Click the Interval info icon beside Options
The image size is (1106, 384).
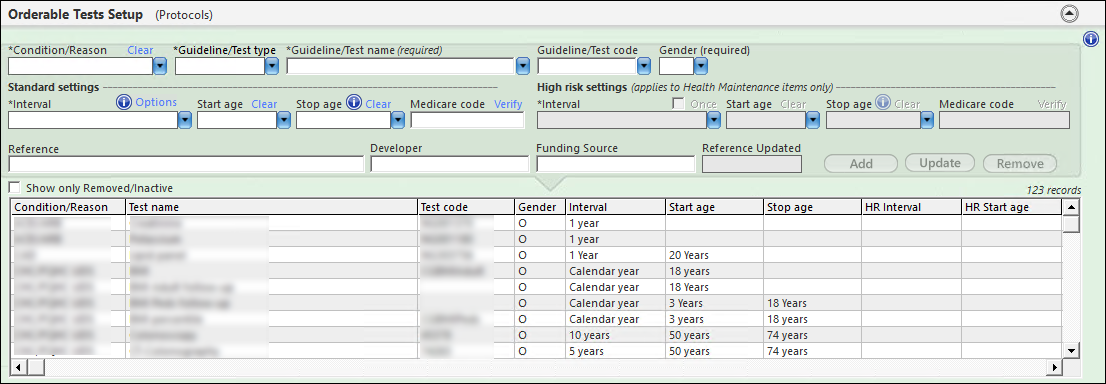click(124, 103)
